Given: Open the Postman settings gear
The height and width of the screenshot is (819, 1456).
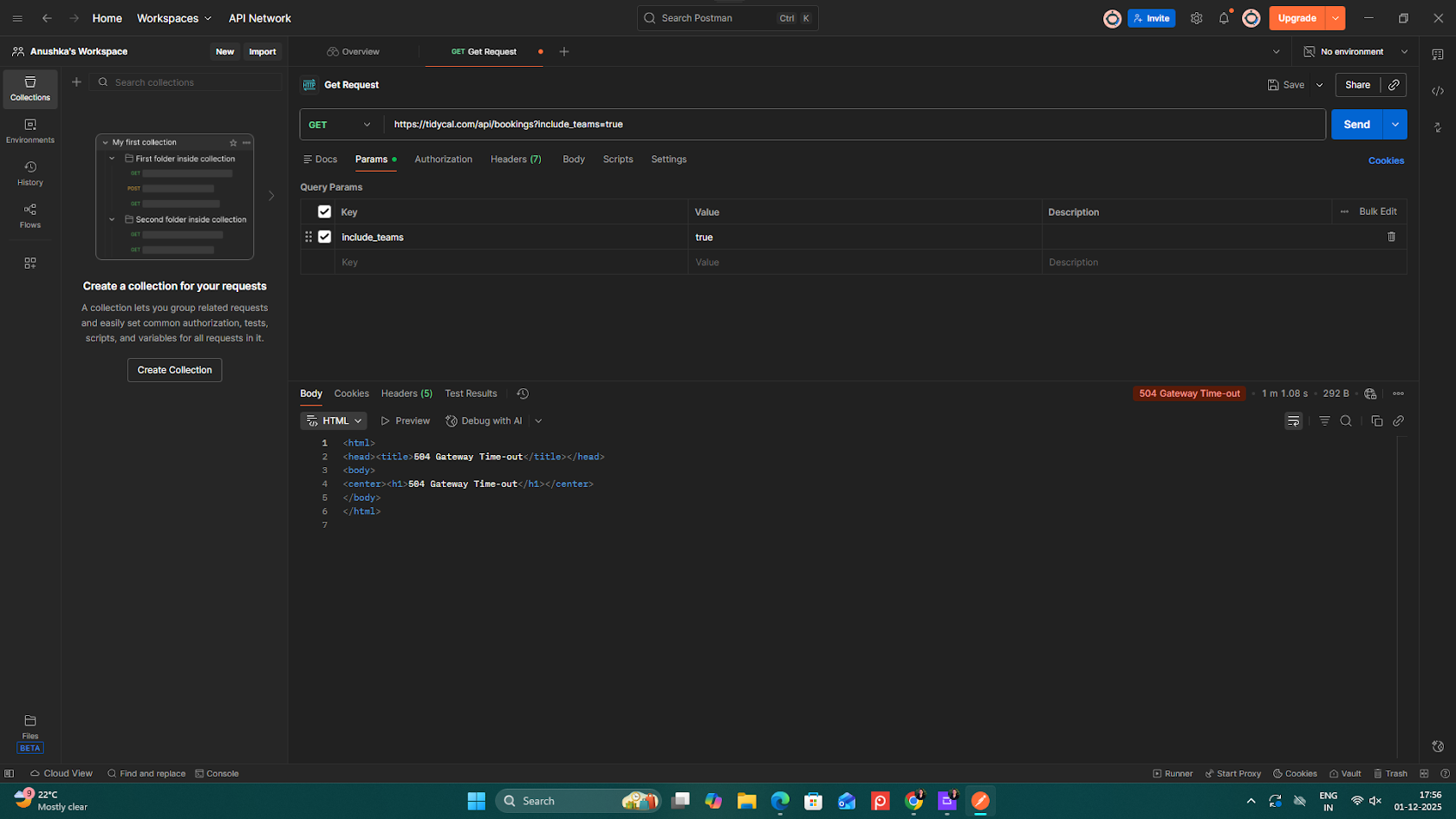Looking at the screenshot, I should tap(1196, 18).
